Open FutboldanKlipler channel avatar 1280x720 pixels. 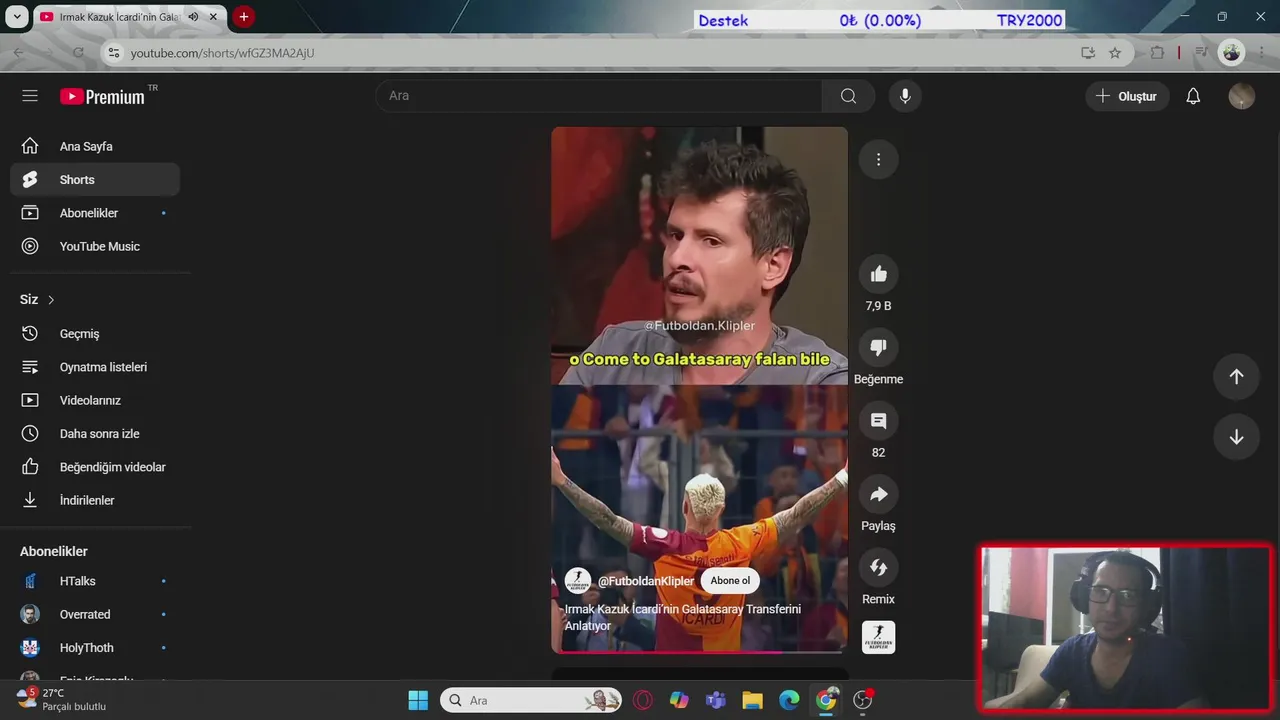577,581
